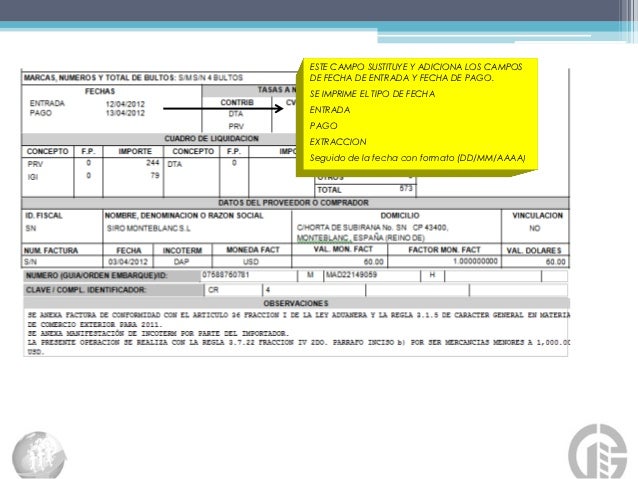Click the observations text block
The height and width of the screenshot is (479, 638).
(x=296, y=333)
